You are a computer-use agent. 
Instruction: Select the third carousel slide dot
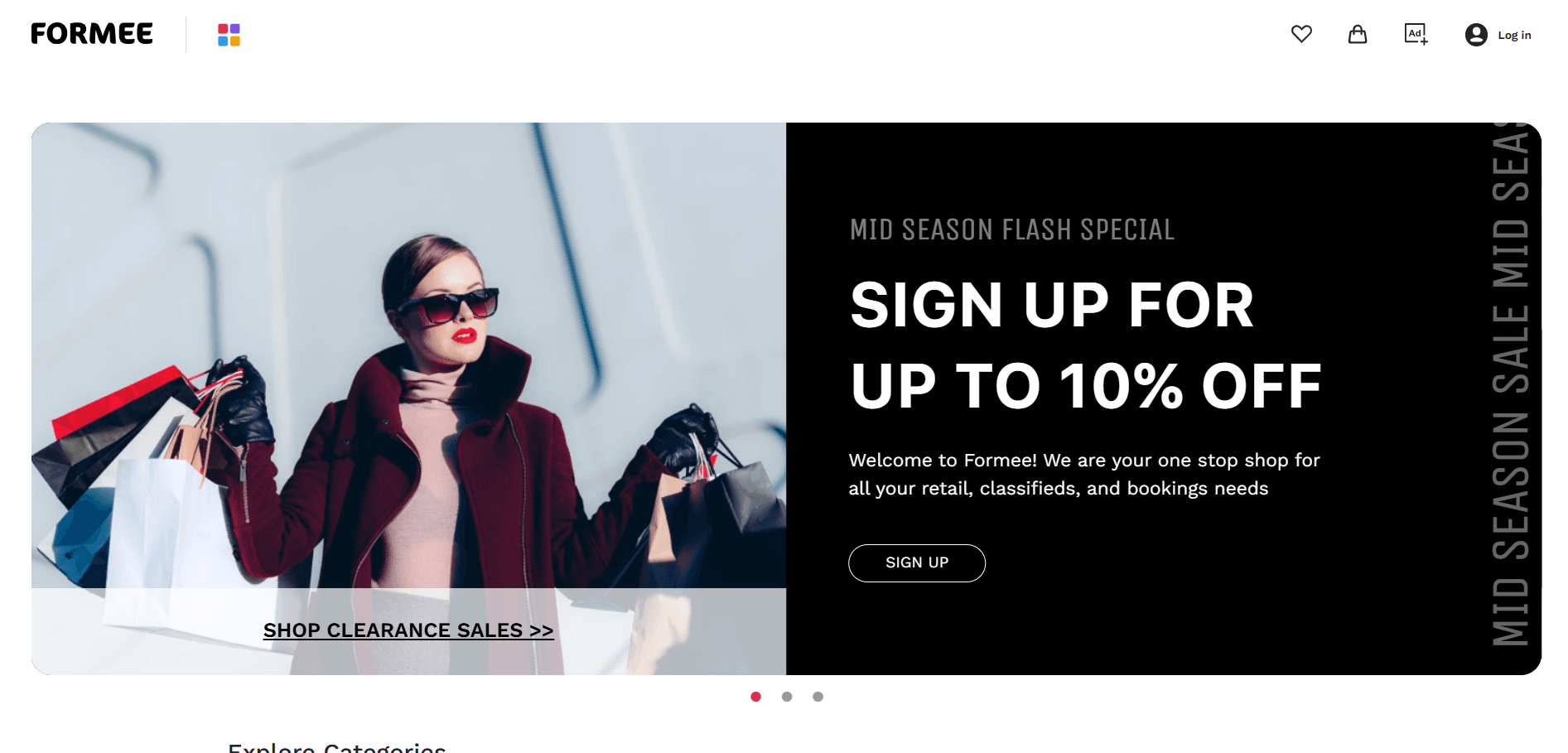coord(818,697)
